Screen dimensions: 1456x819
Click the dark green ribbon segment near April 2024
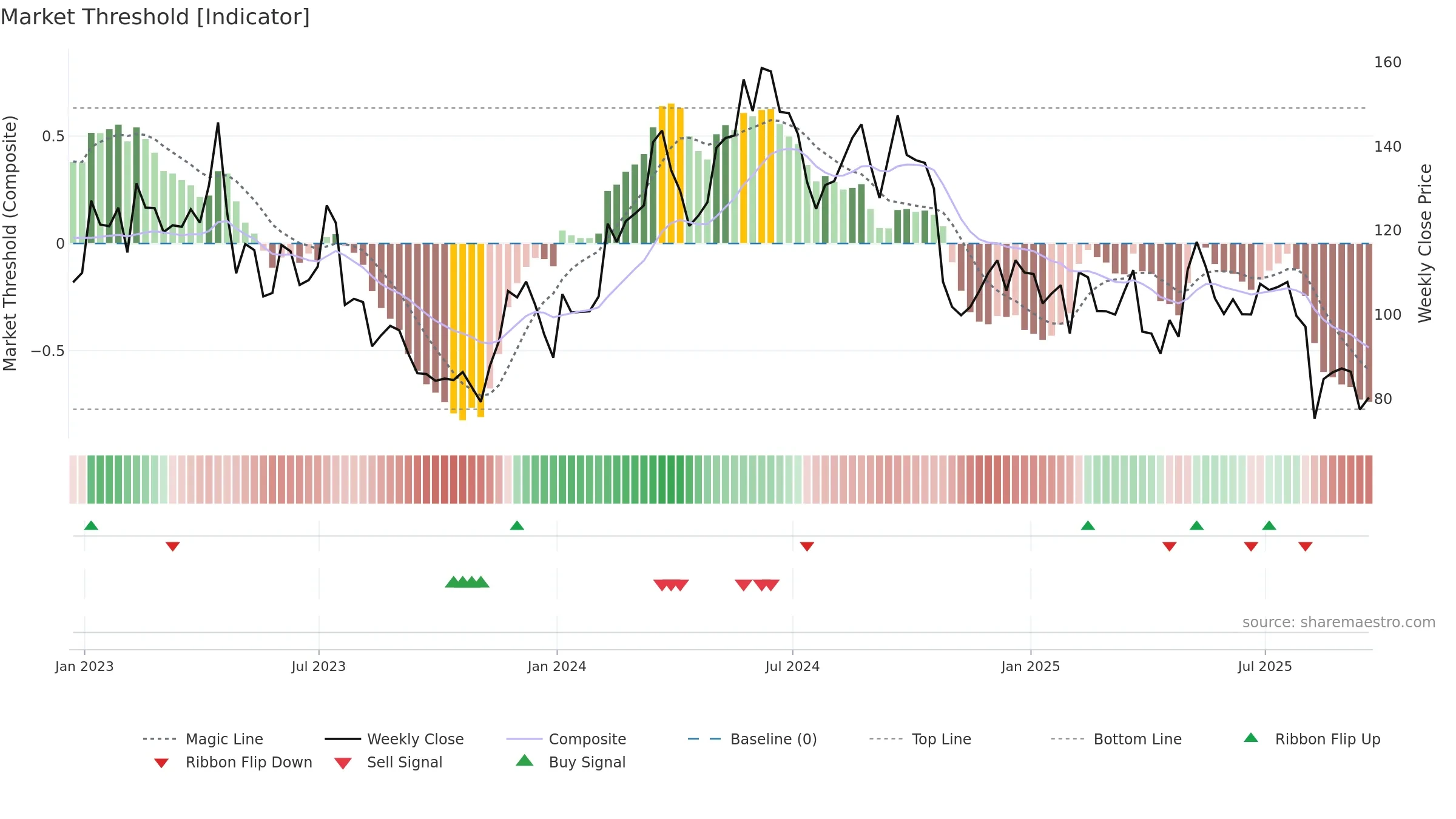tap(671, 479)
